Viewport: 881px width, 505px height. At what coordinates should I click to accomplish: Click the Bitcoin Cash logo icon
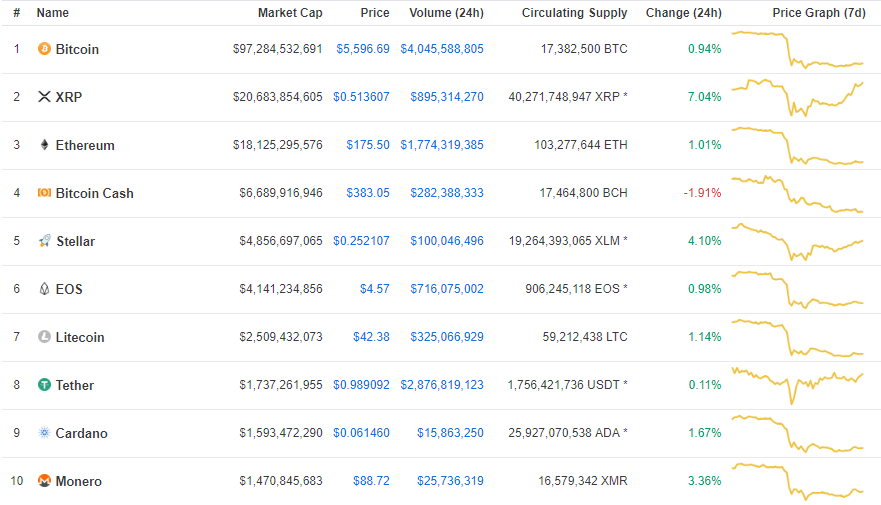(44, 193)
